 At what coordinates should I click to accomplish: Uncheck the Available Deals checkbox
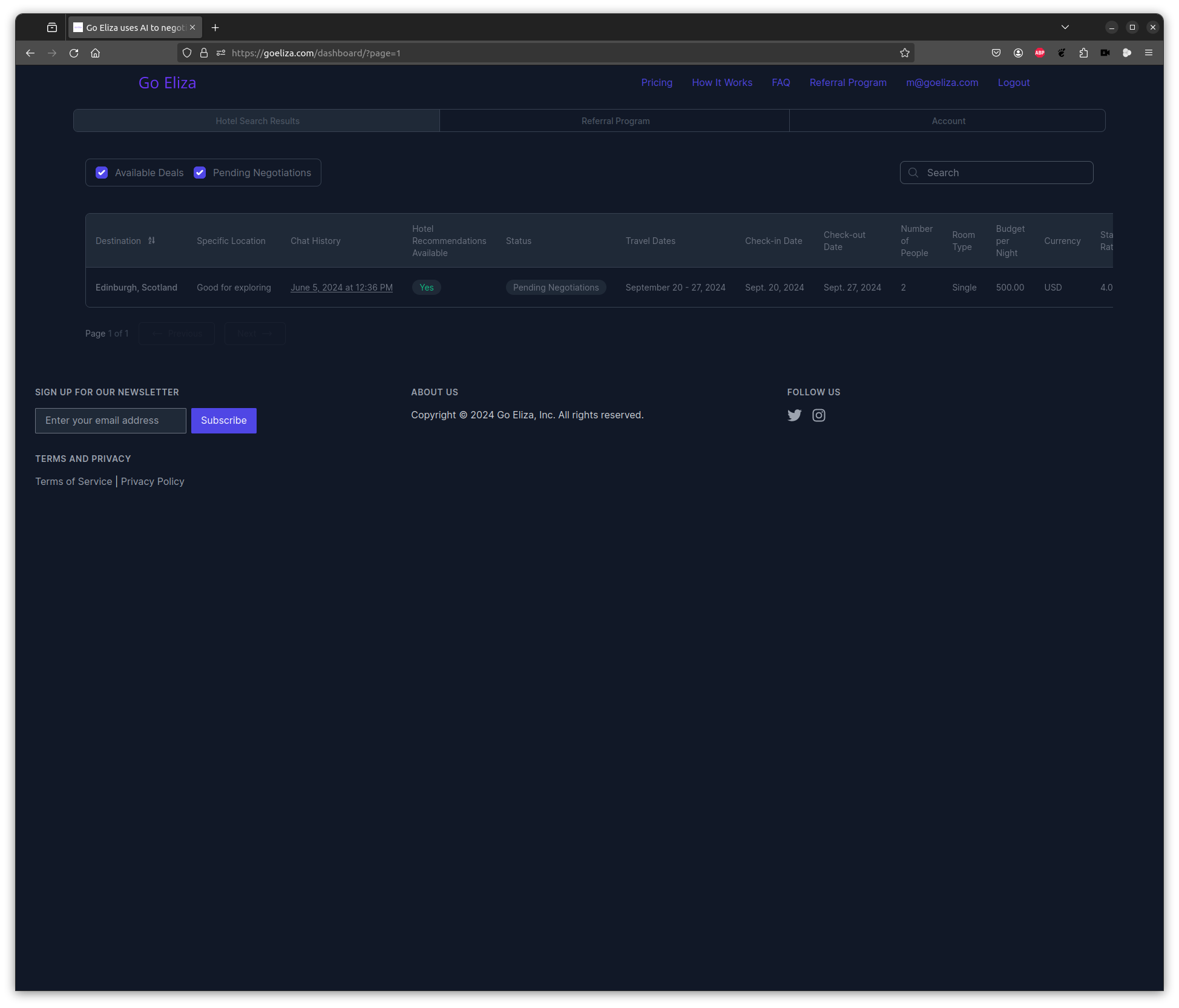pyautogui.click(x=102, y=173)
